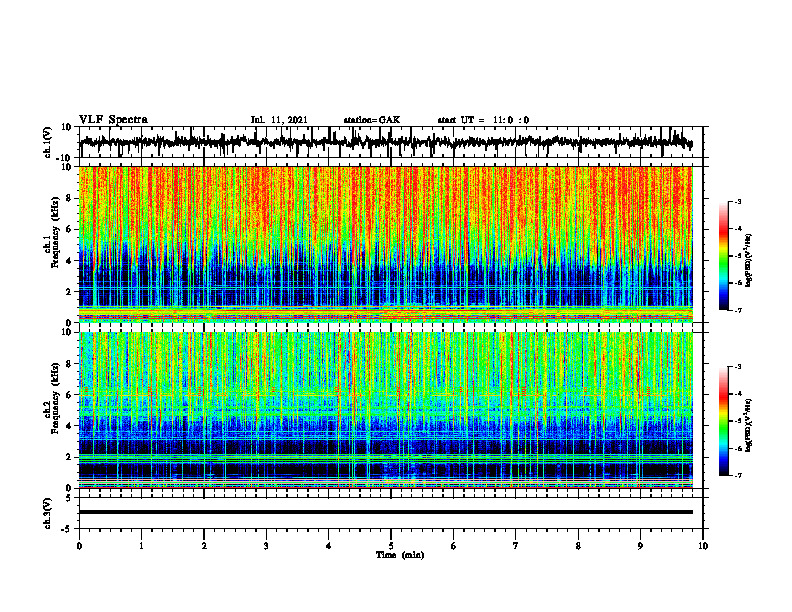792x612 pixels.
Task: Click the 'station=GAK' label
Action: [372, 120]
